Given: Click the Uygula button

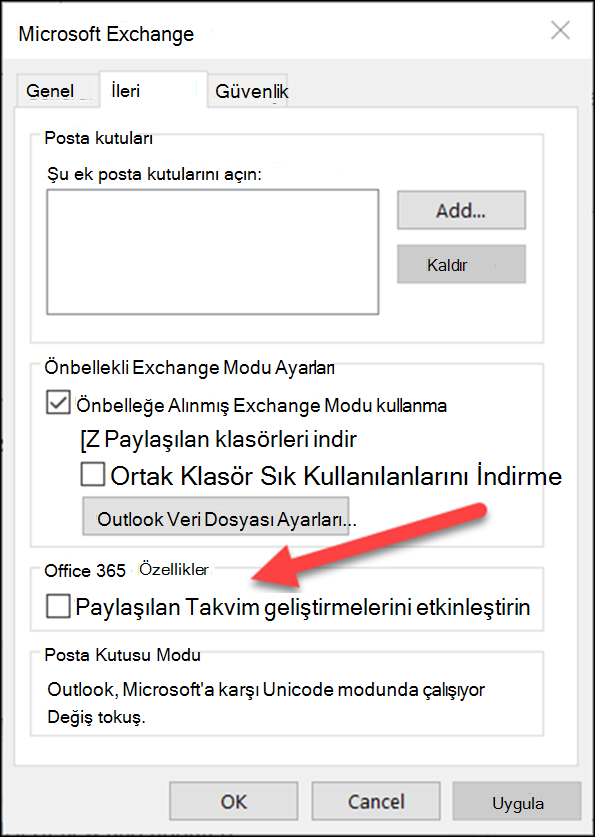Looking at the screenshot, I should coord(517,801).
